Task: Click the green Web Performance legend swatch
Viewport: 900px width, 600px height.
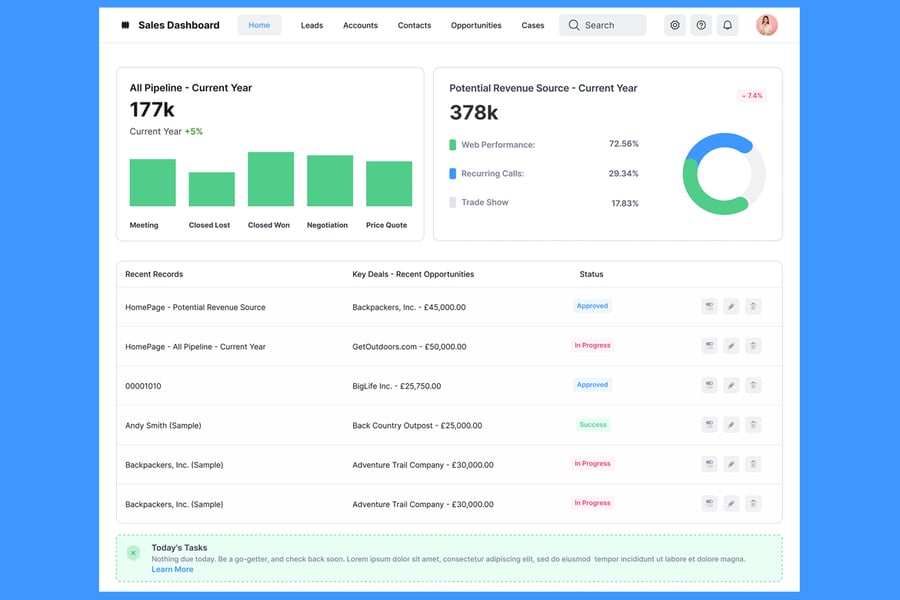Action: pos(453,145)
